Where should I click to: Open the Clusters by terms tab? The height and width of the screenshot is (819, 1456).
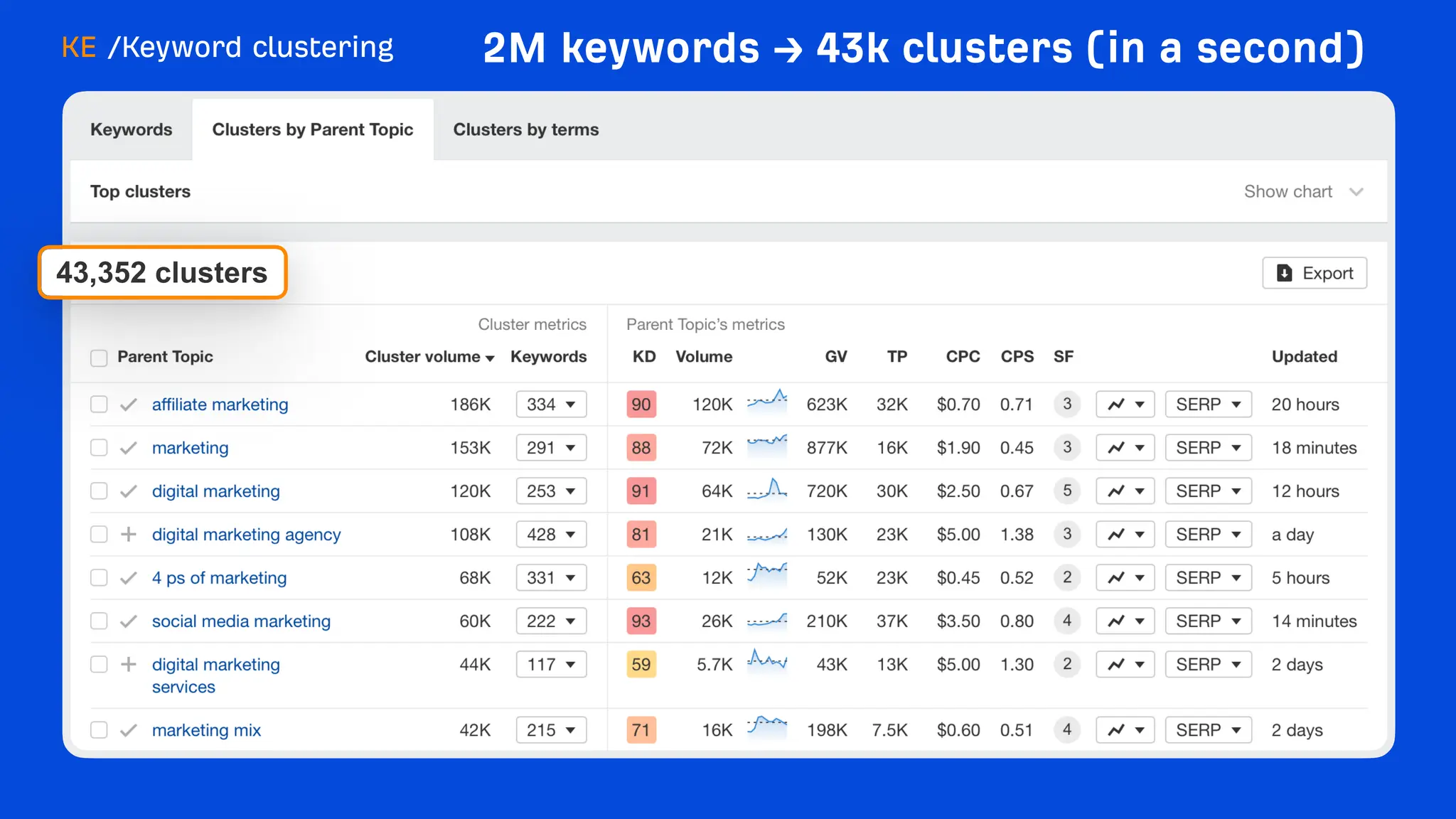pyautogui.click(x=525, y=129)
